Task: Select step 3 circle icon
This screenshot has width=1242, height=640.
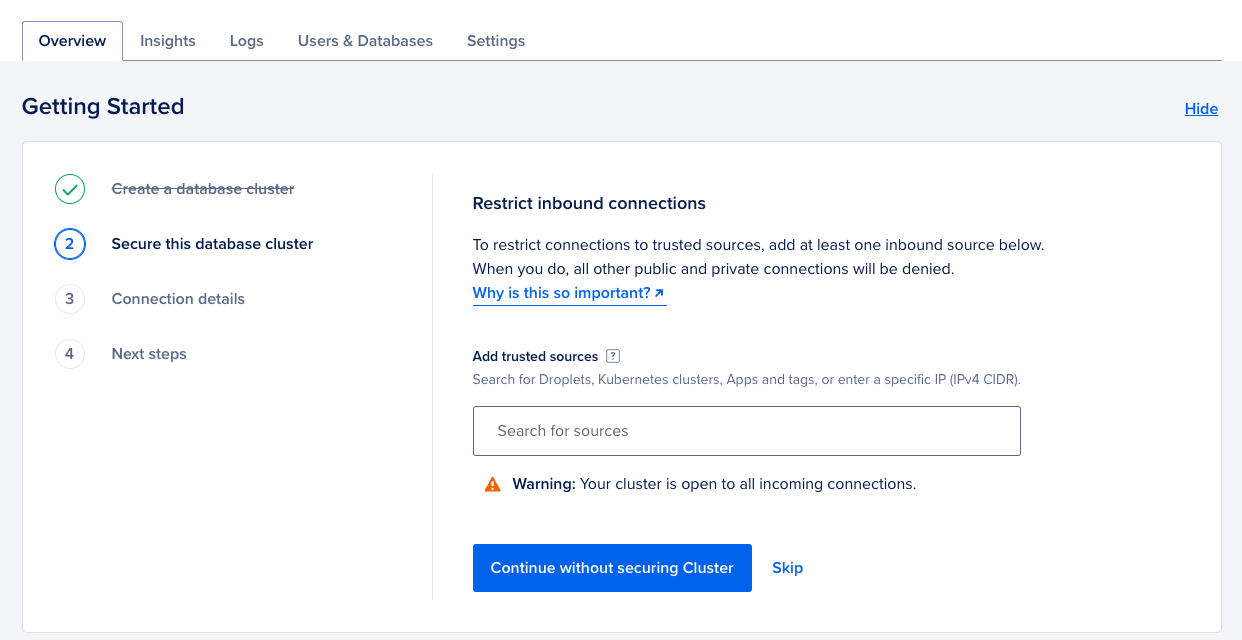Action: tap(70, 299)
